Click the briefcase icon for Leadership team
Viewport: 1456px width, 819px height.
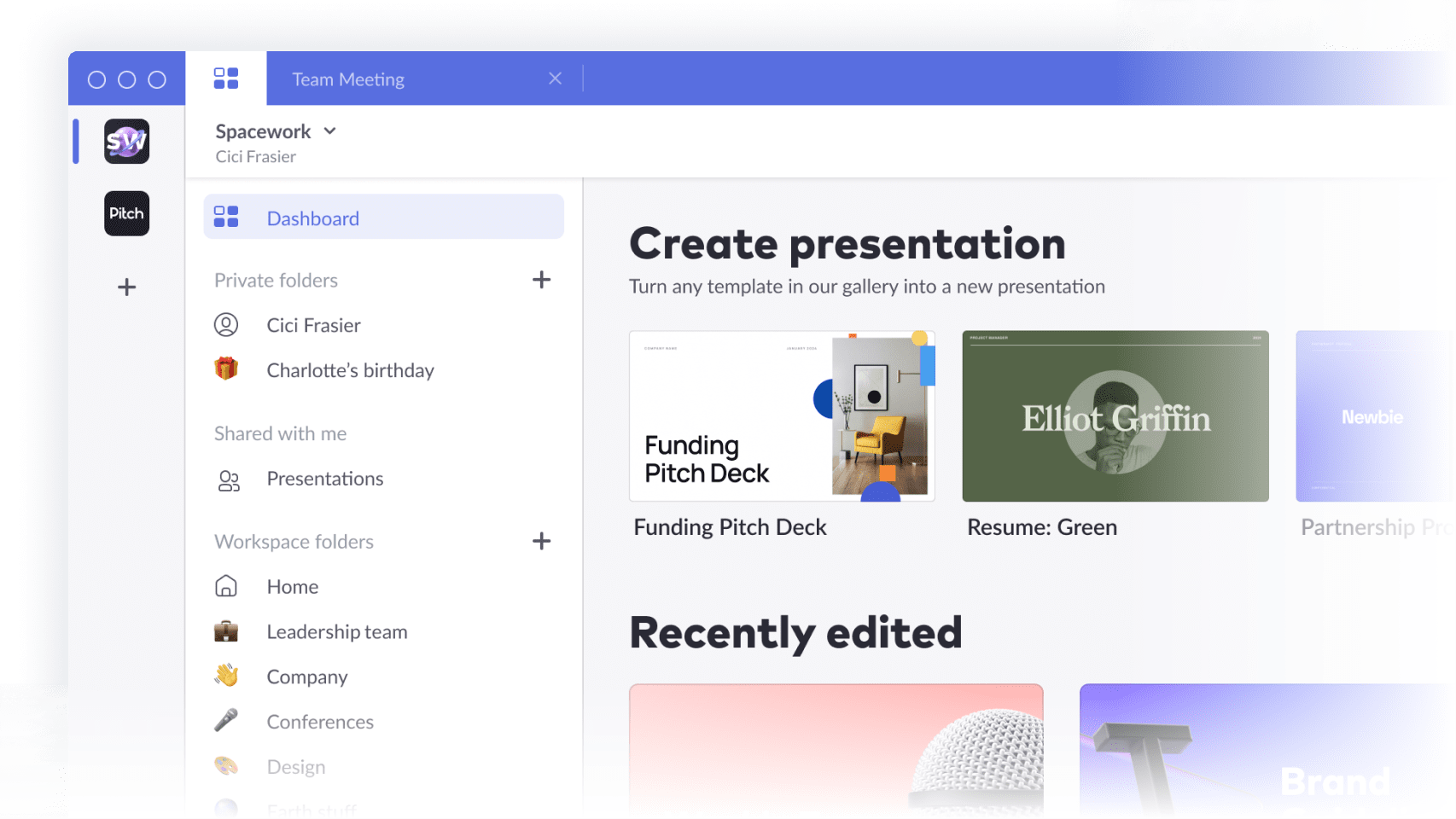[x=226, y=631]
